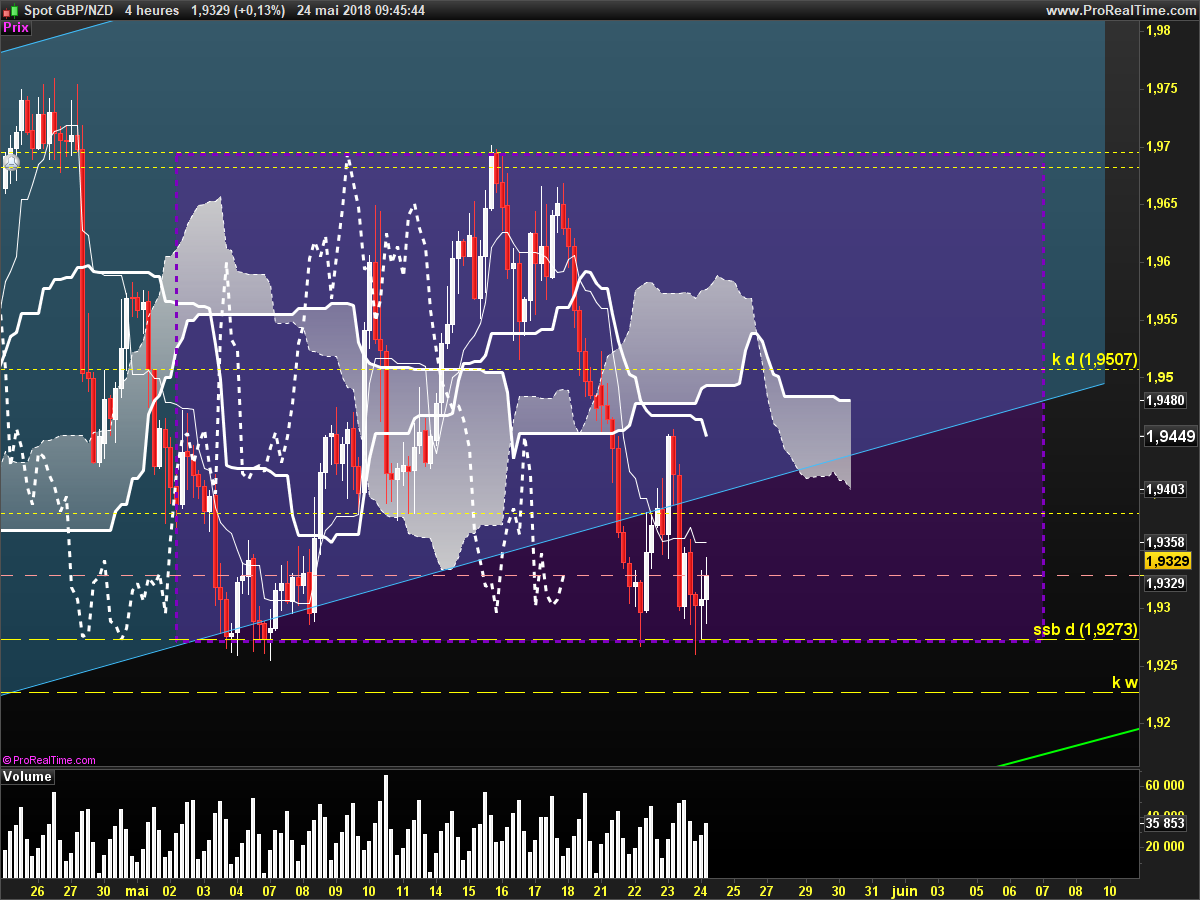This screenshot has height=900, width=1200.
Task: Click date label 26 on time axis
Action: click(38, 889)
